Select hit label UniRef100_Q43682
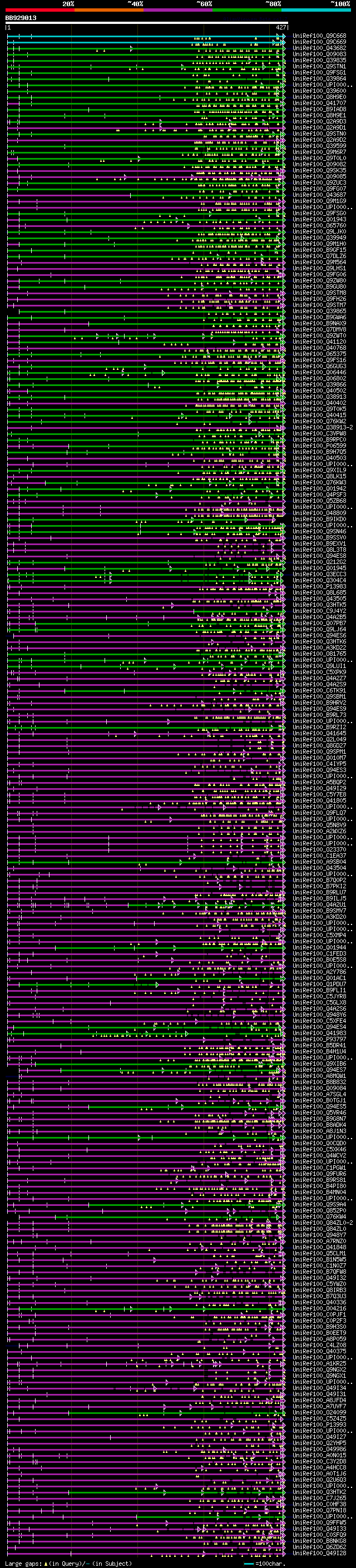The image size is (356, 1568). (319, 48)
